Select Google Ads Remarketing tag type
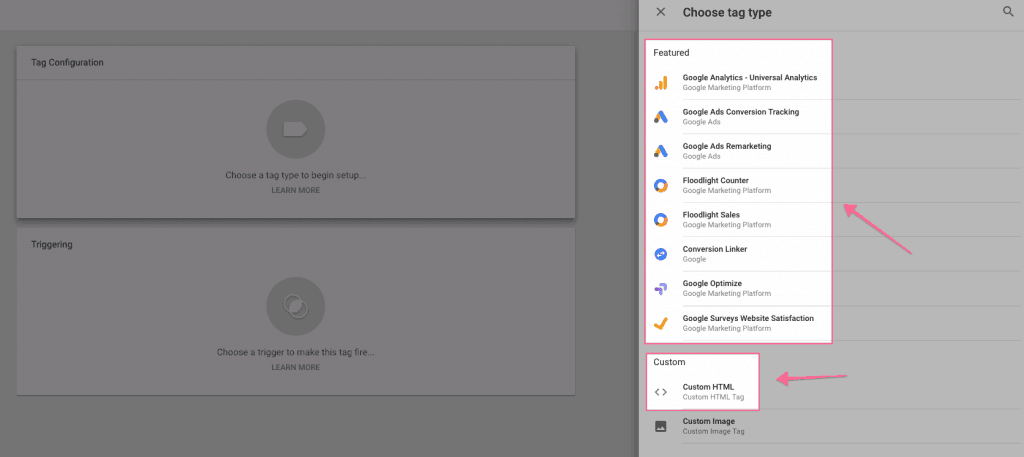Image resolution: width=1024 pixels, height=457 pixels. click(x=828, y=151)
